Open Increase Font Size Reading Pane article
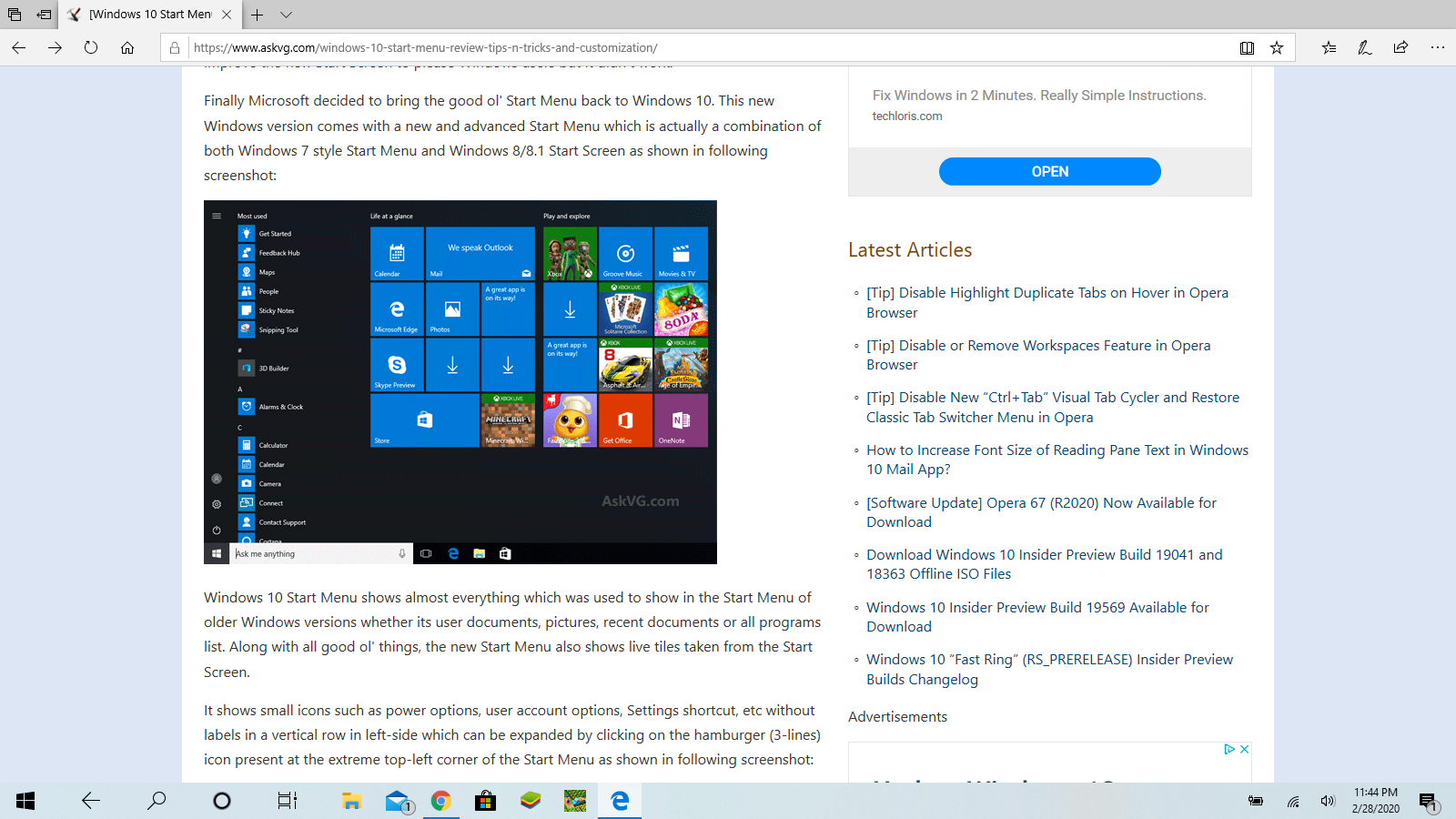This screenshot has height=819, width=1456. pyautogui.click(x=1057, y=460)
